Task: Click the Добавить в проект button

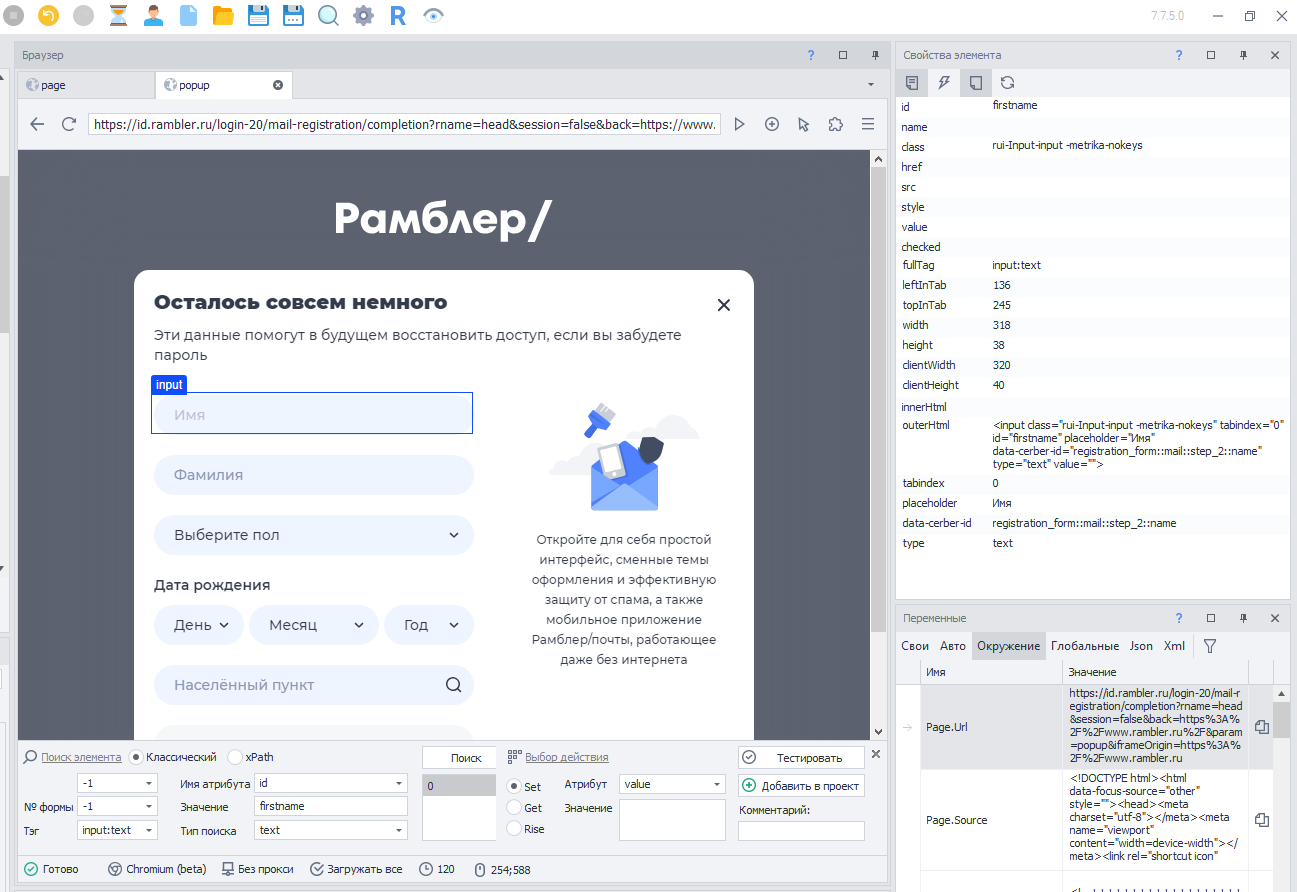Action: [801, 786]
